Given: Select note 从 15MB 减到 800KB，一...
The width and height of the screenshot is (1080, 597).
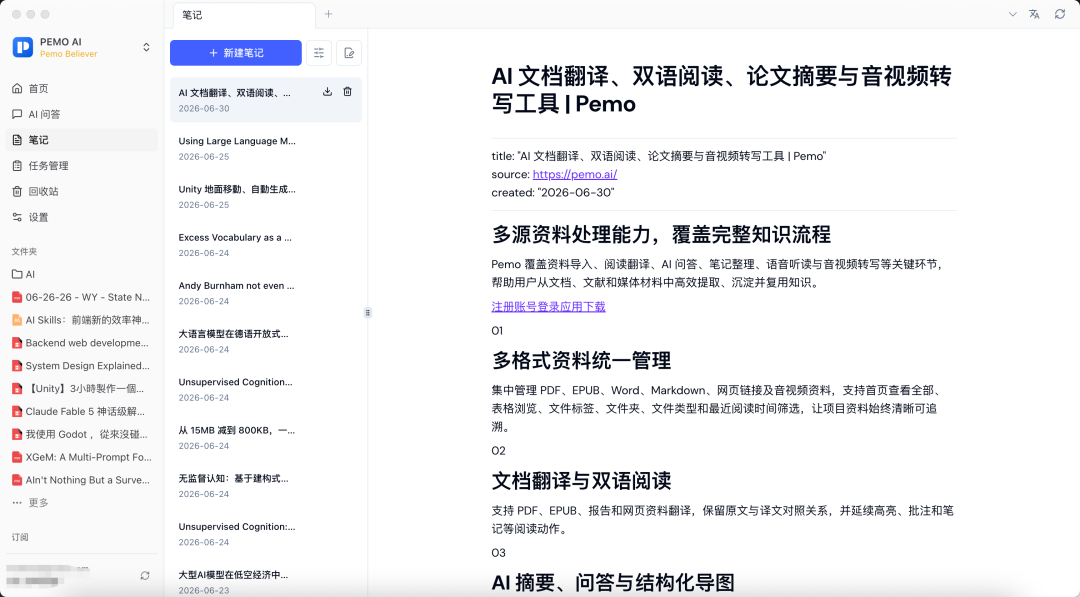Looking at the screenshot, I should click(x=266, y=437).
